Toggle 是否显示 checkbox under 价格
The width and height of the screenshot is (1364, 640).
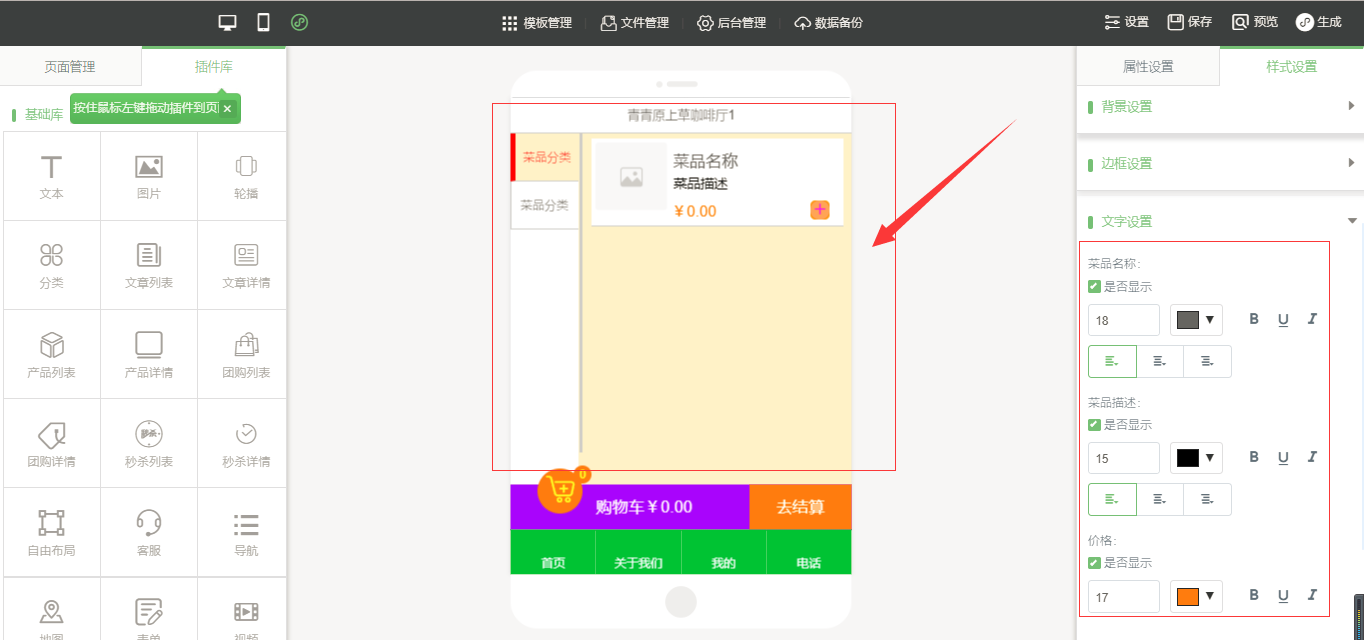(x=1094, y=563)
